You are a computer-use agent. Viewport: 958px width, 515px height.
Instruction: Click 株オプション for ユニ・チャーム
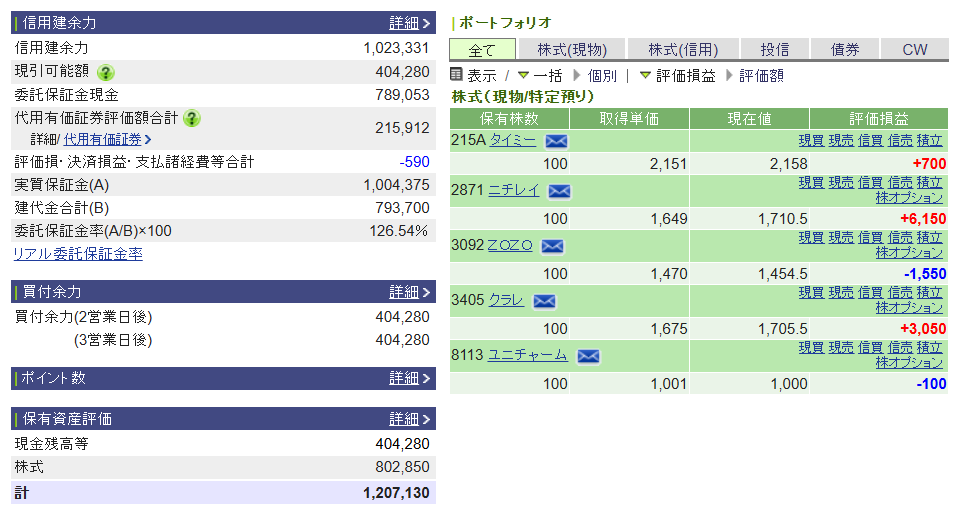pos(909,363)
